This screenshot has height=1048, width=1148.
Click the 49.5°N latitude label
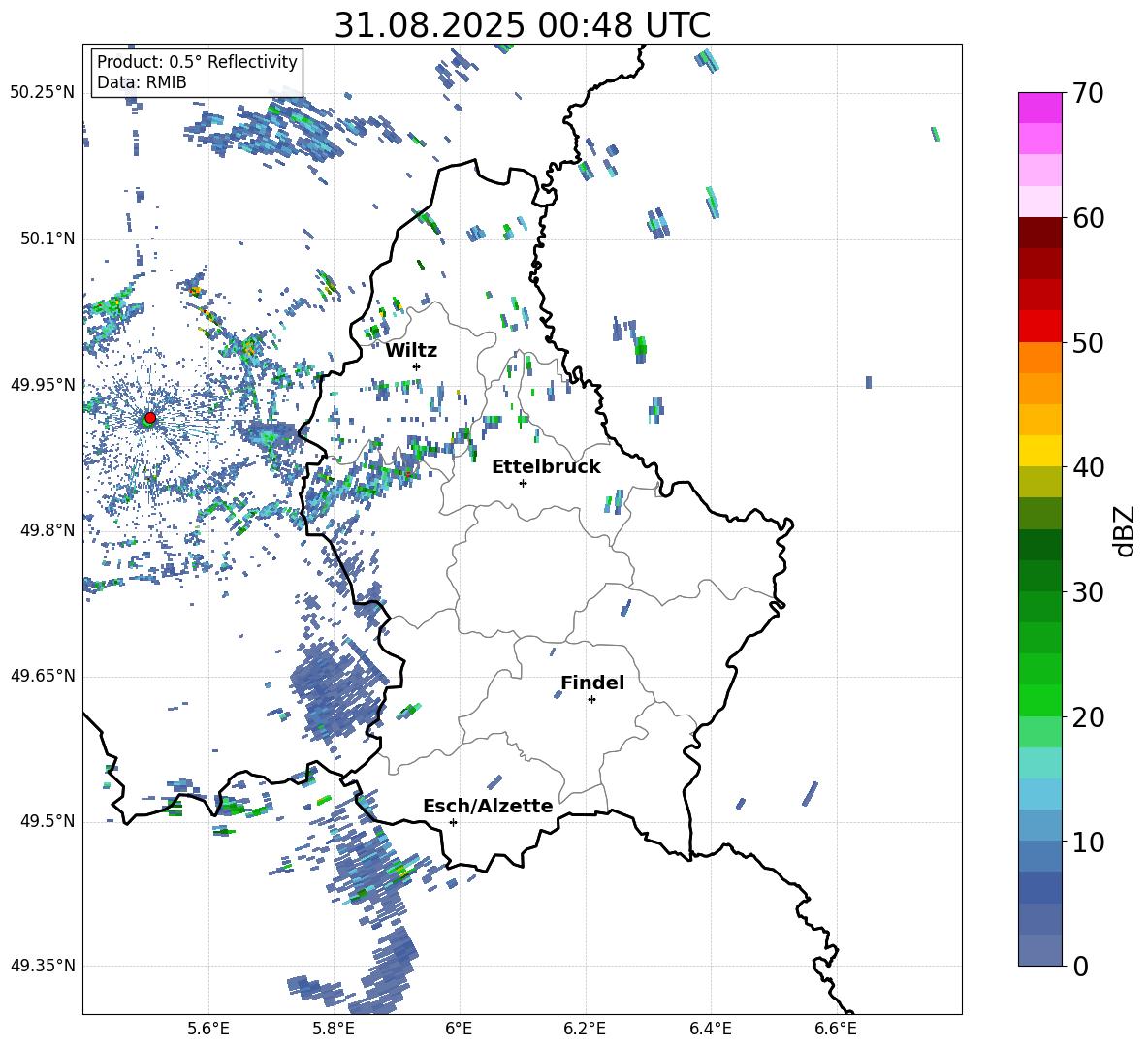tap(48, 821)
